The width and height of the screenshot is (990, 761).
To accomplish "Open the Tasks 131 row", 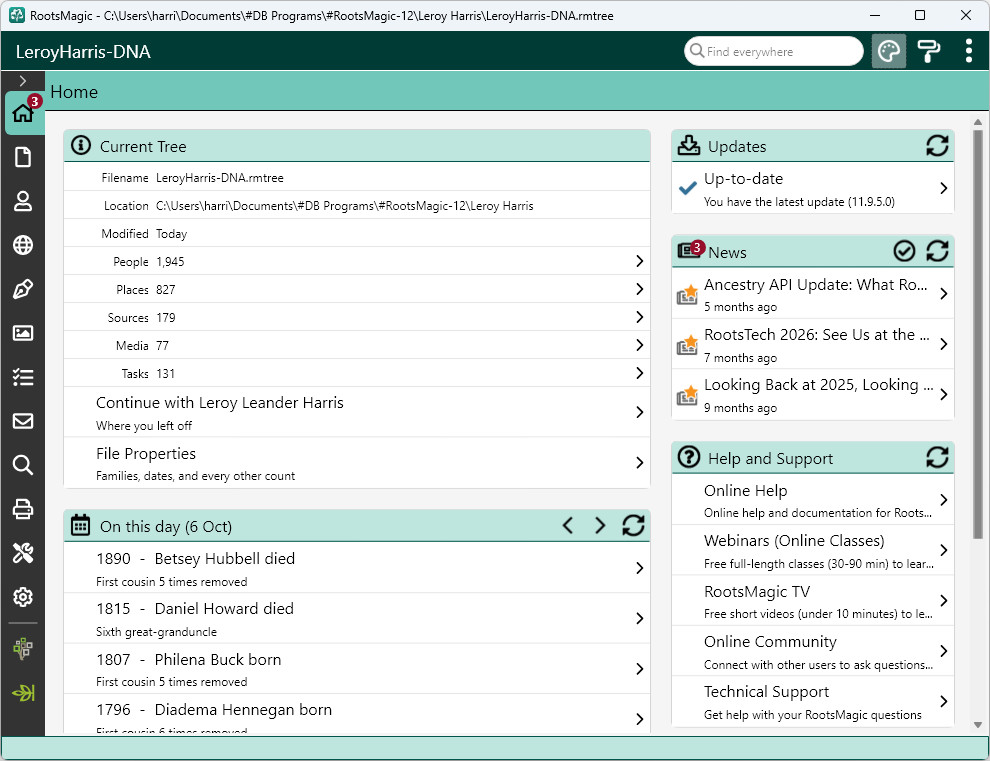I will point(357,373).
